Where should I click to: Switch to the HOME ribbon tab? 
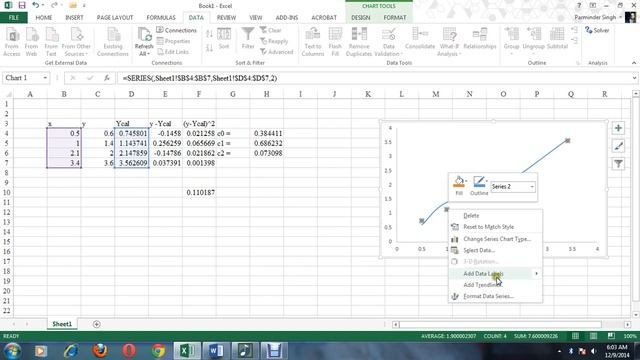click(x=44, y=18)
